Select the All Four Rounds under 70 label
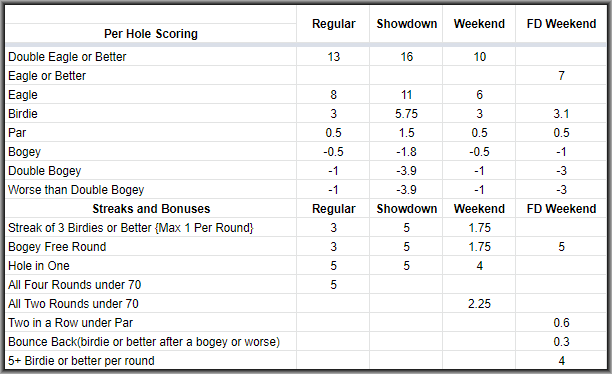This screenshot has height=374, width=612. click(75, 285)
